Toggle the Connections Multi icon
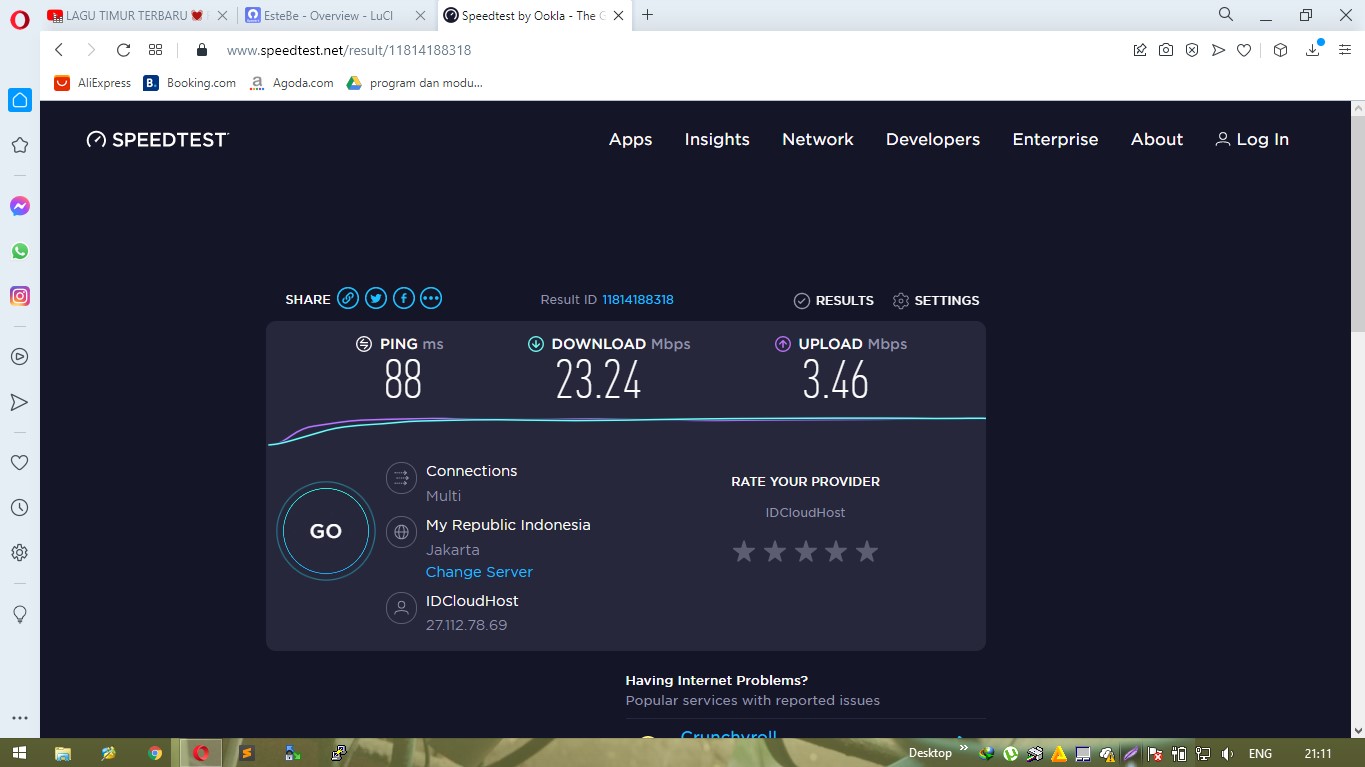1365x767 pixels. click(401, 478)
